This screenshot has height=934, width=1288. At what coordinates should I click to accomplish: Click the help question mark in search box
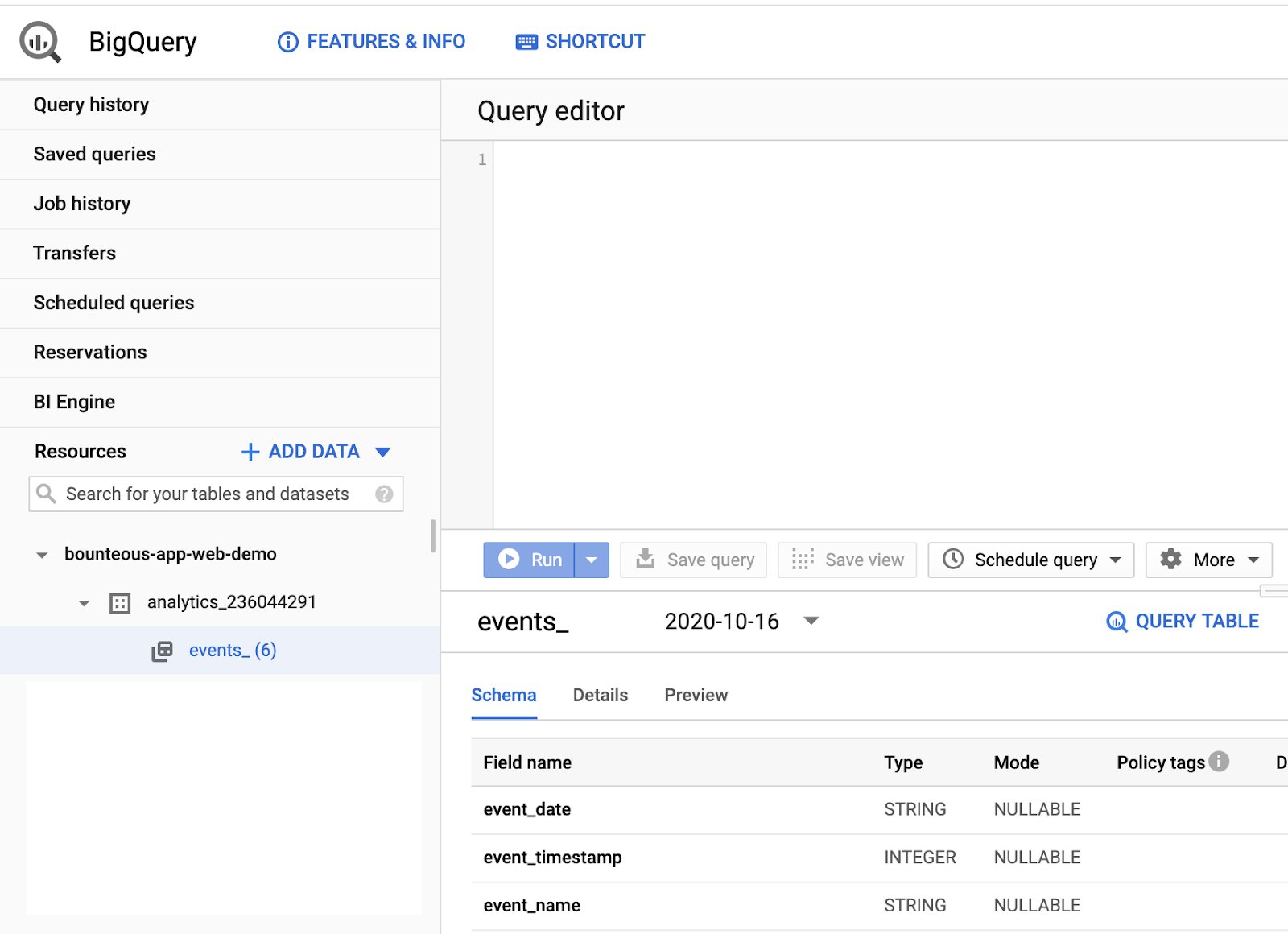click(x=384, y=494)
